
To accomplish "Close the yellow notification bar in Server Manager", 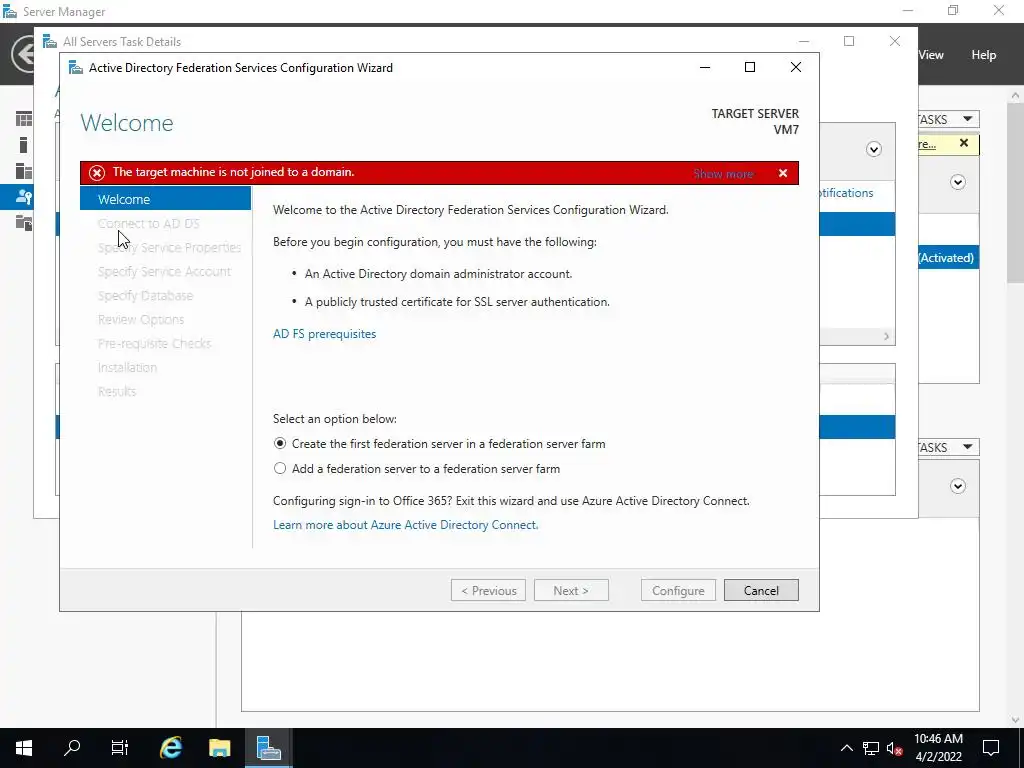I will (x=964, y=143).
